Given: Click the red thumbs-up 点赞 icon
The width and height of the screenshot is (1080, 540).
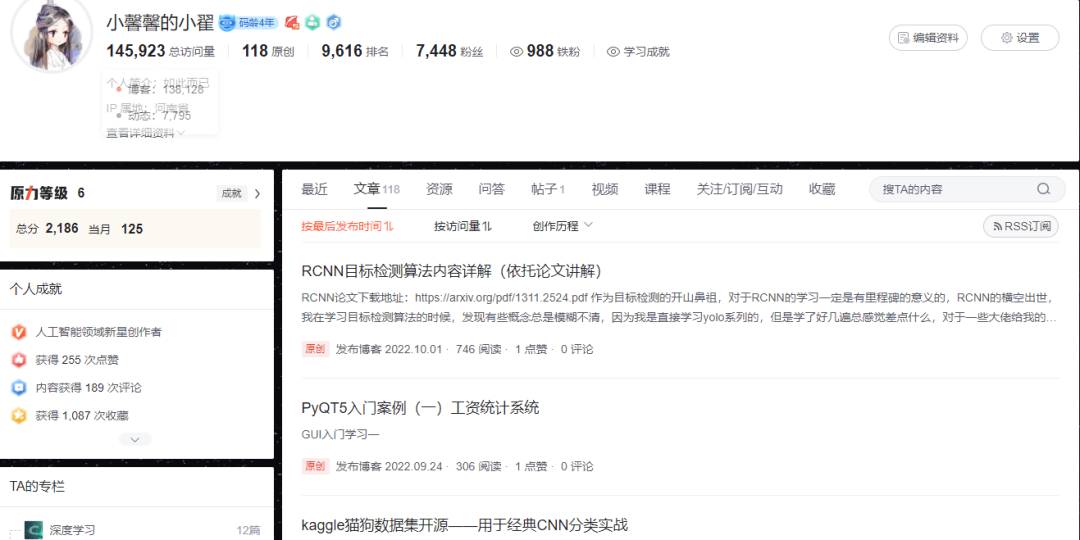Looking at the screenshot, I should (x=19, y=360).
